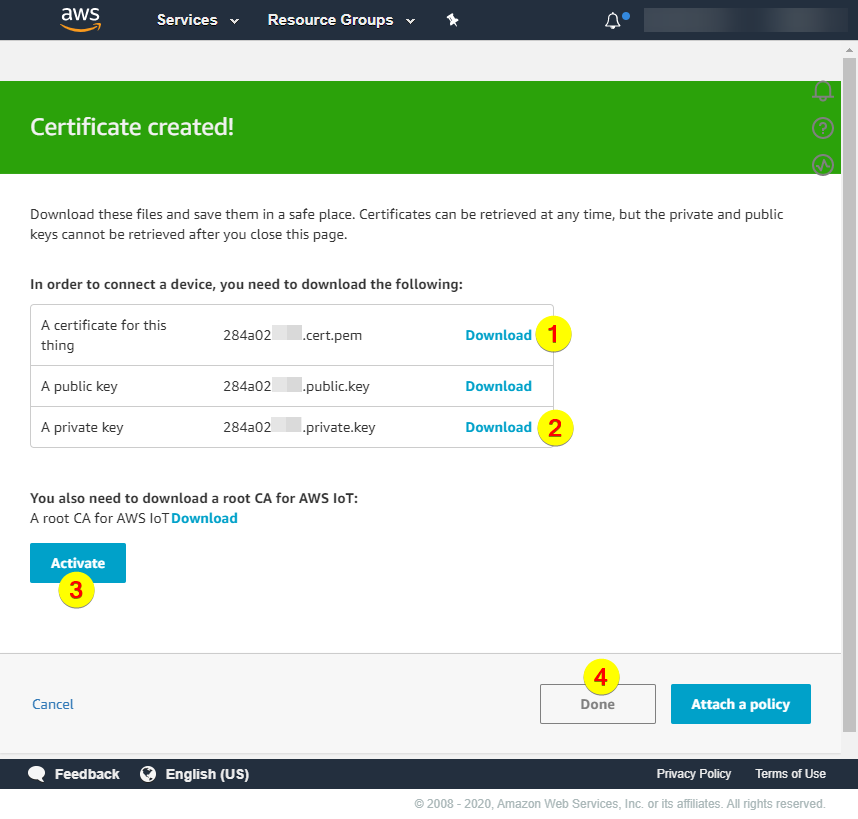Download the certificate cert.pem file

pos(498,335)
